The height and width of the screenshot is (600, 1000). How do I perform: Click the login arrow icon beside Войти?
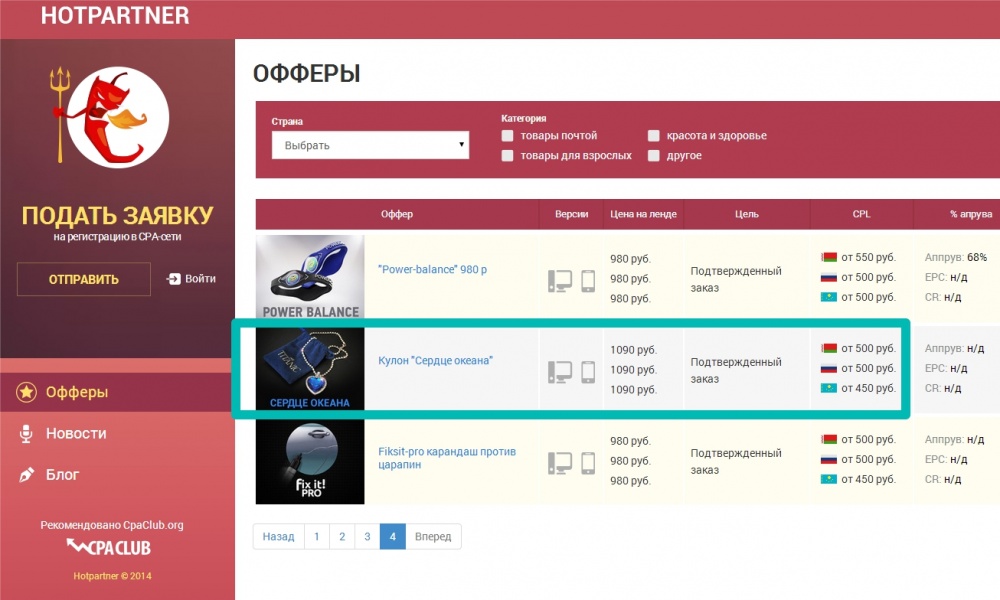click(173, 279)
